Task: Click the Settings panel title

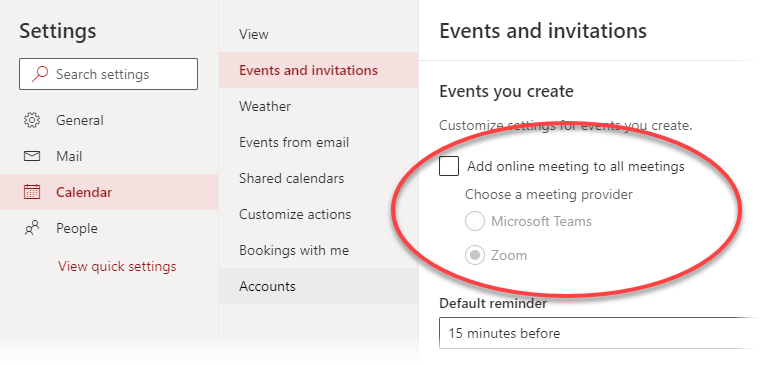Action: click(58, 31)
